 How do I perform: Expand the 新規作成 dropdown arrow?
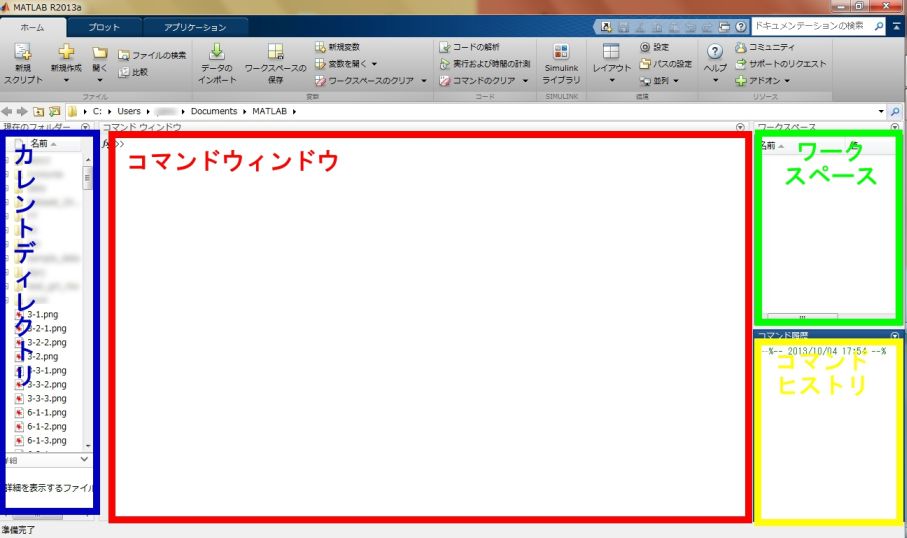pos(66,80)
